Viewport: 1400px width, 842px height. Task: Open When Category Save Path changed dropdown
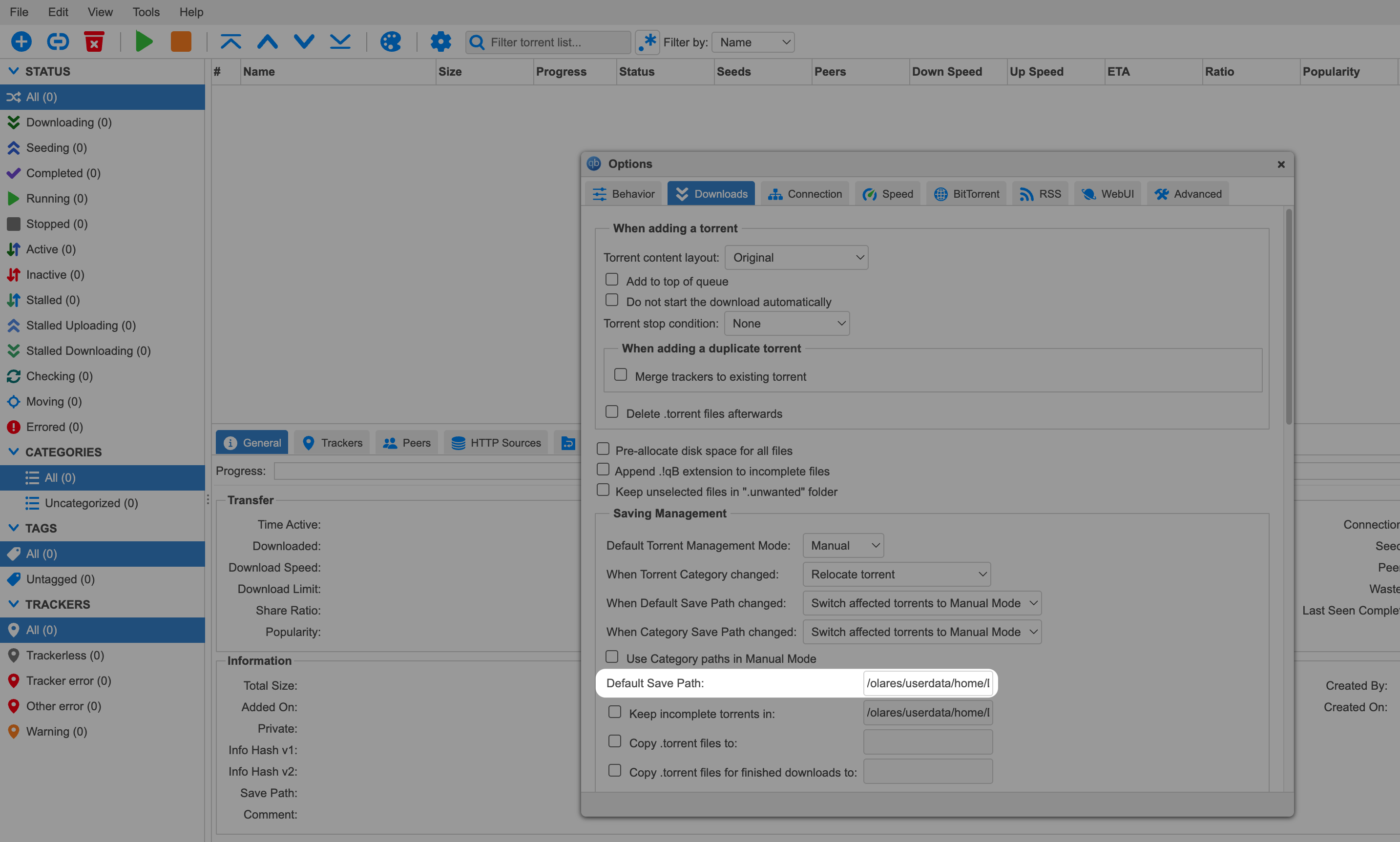(x=922, y=632)
